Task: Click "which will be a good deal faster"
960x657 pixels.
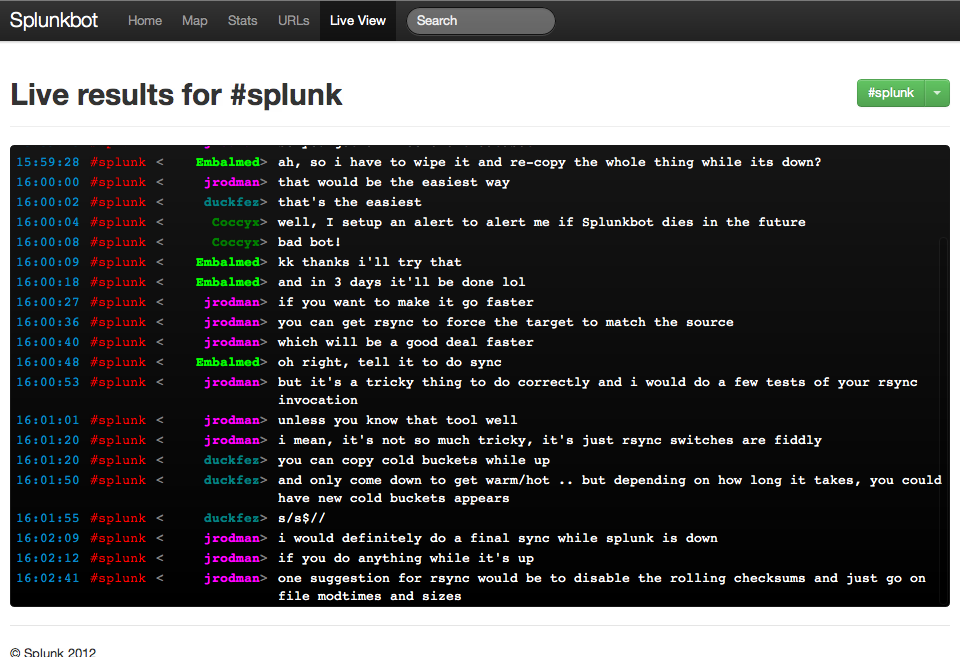Action: click(405, 342)
